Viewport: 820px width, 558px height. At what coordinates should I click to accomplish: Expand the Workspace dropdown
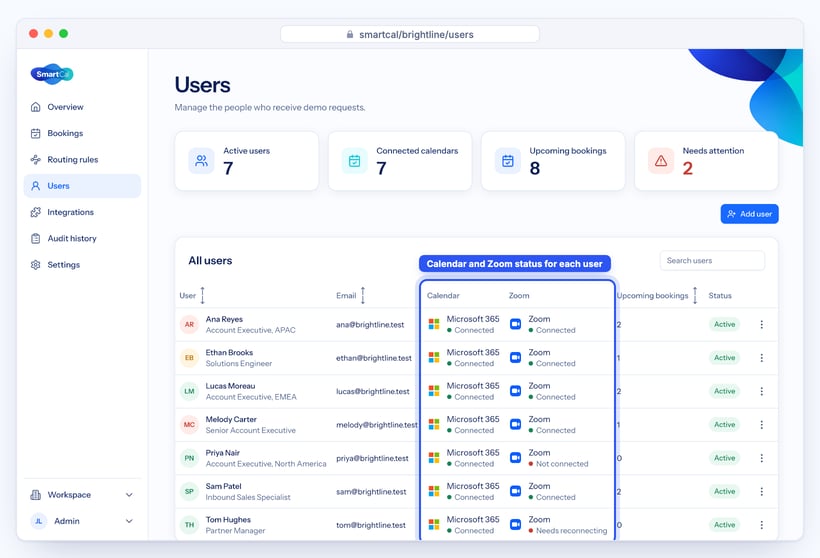coord(129,495)
